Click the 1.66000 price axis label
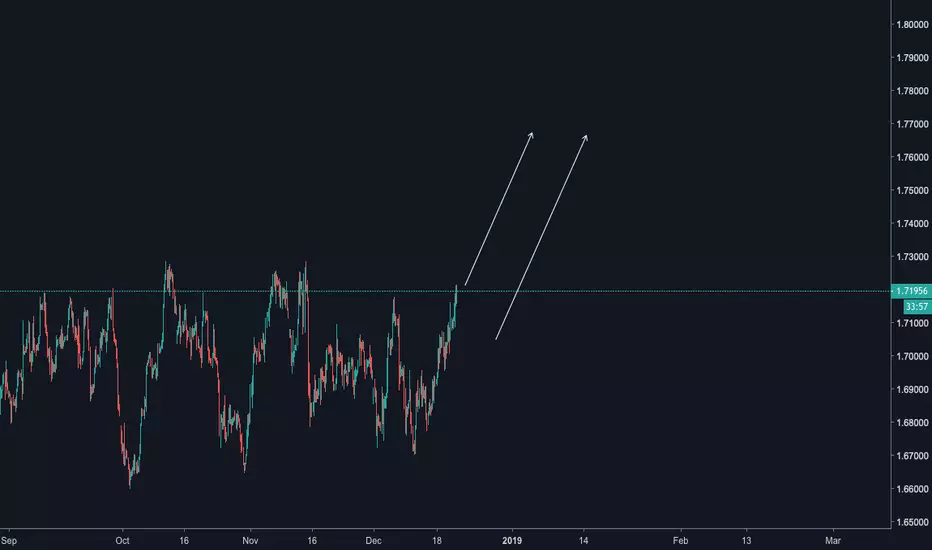The height and width of the screenshot is (550, 932). (x=912, y=489)
